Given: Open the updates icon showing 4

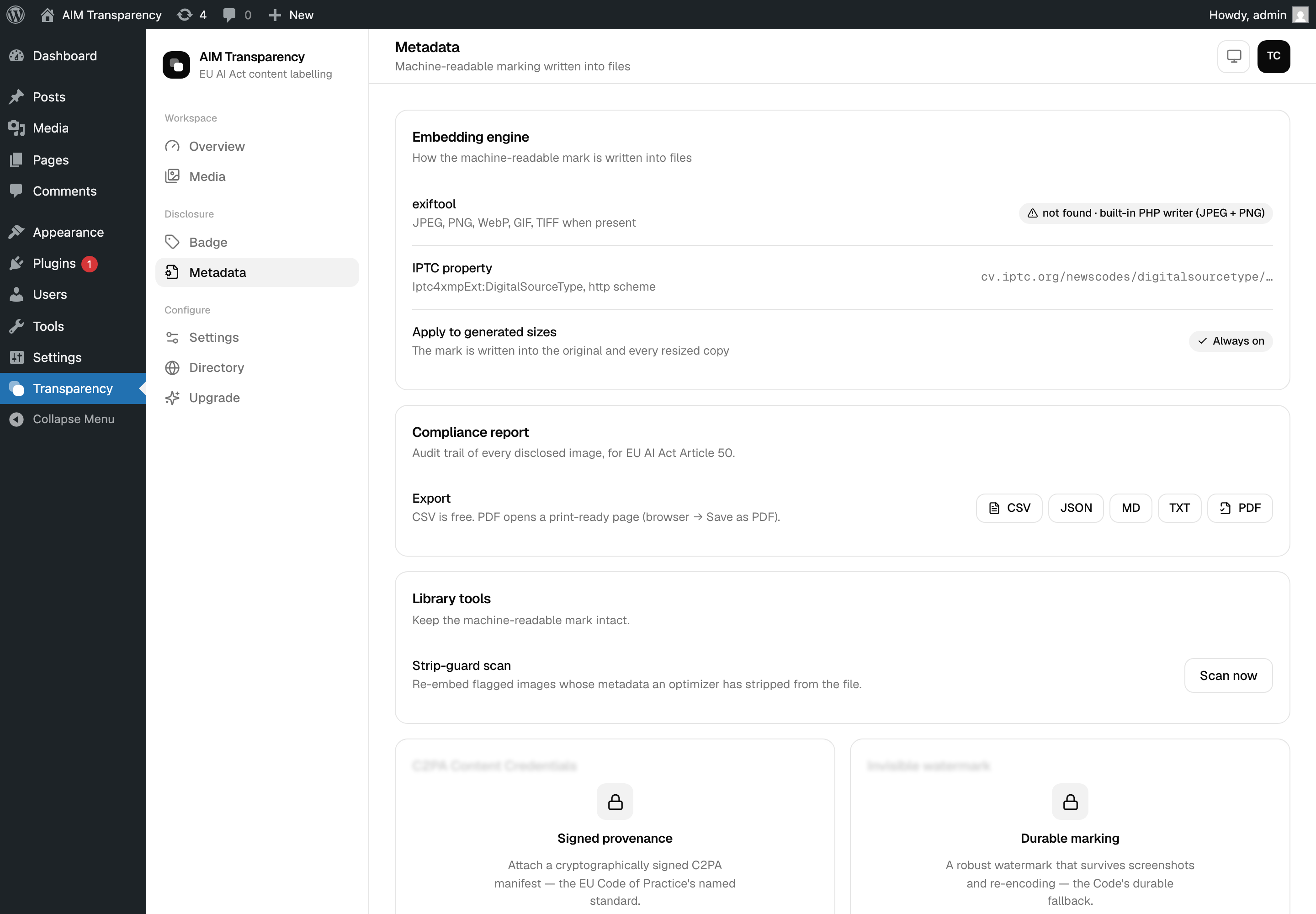Looking at the screenshot, I should tap(185, 15).
